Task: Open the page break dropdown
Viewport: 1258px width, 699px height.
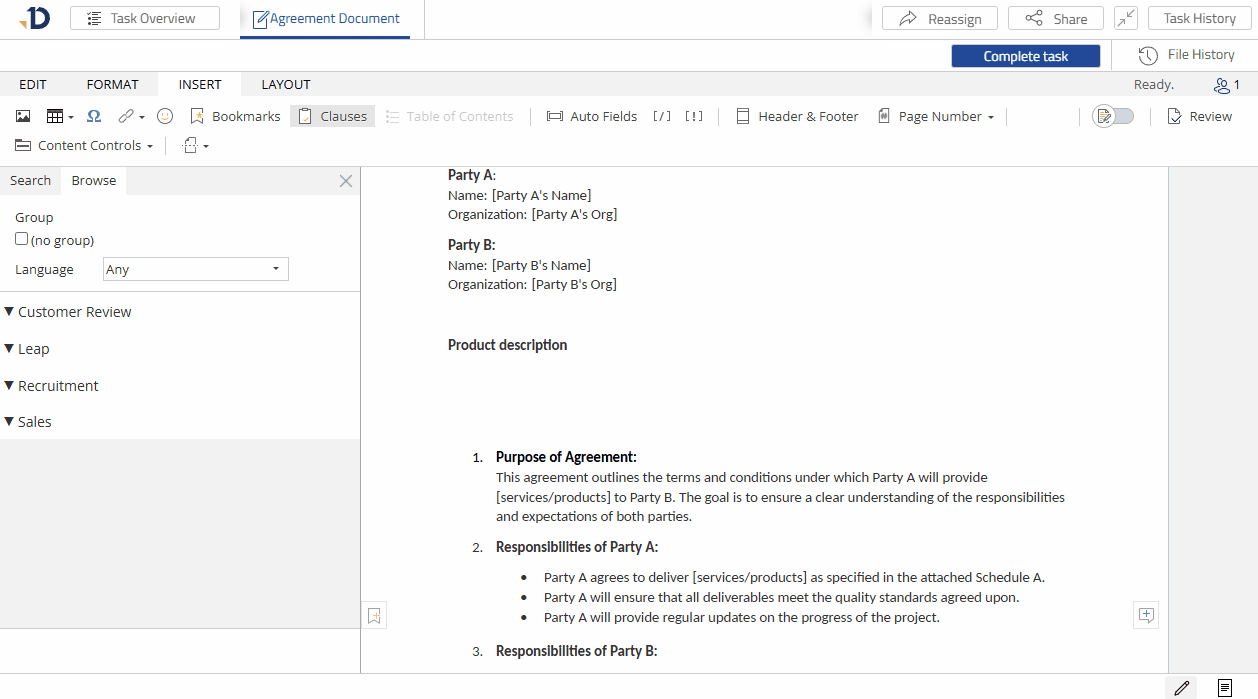Action: click(196, 145)
